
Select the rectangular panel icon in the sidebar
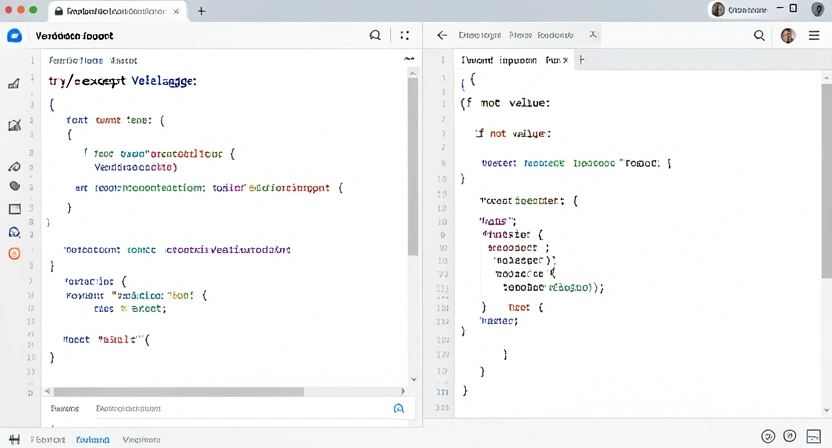[x=14, y=209]
